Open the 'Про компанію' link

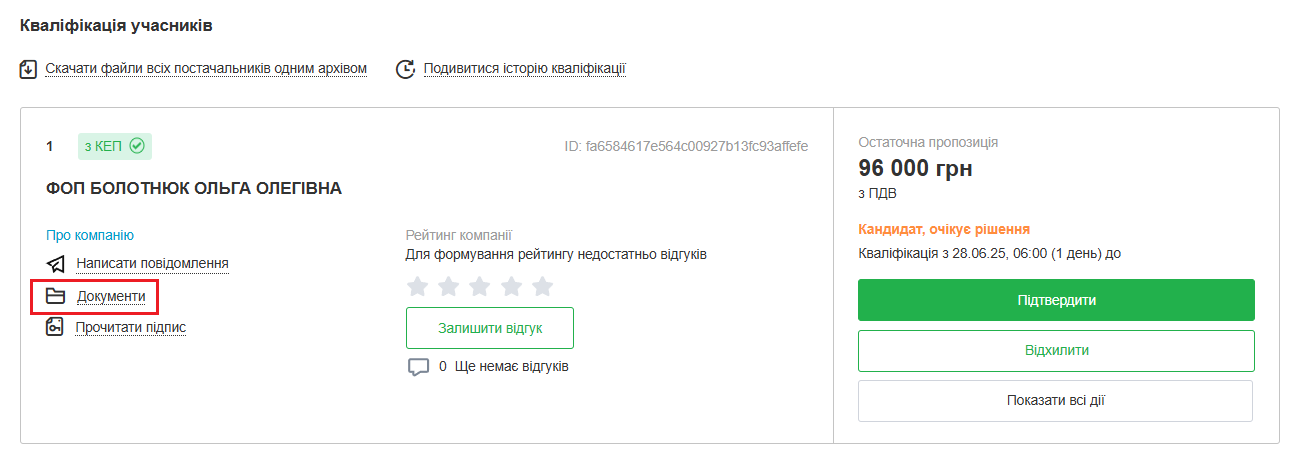coord(90,235)
